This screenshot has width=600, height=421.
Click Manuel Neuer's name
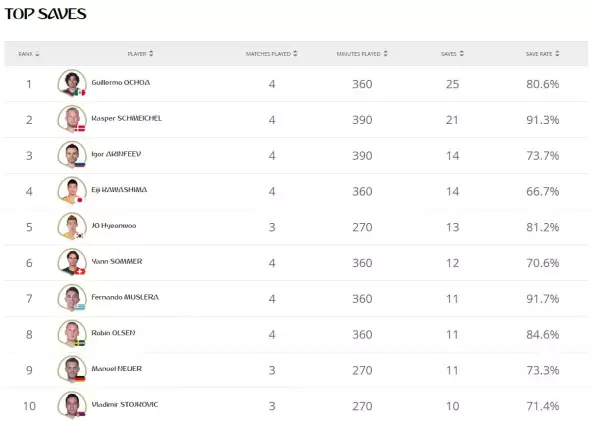[x=115, y=369]
